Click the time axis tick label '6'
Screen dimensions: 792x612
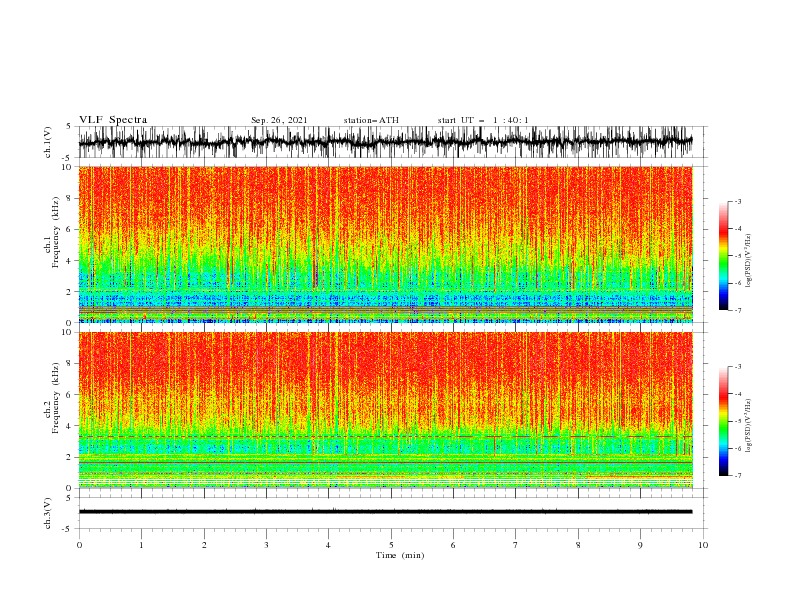pos(453,545)
